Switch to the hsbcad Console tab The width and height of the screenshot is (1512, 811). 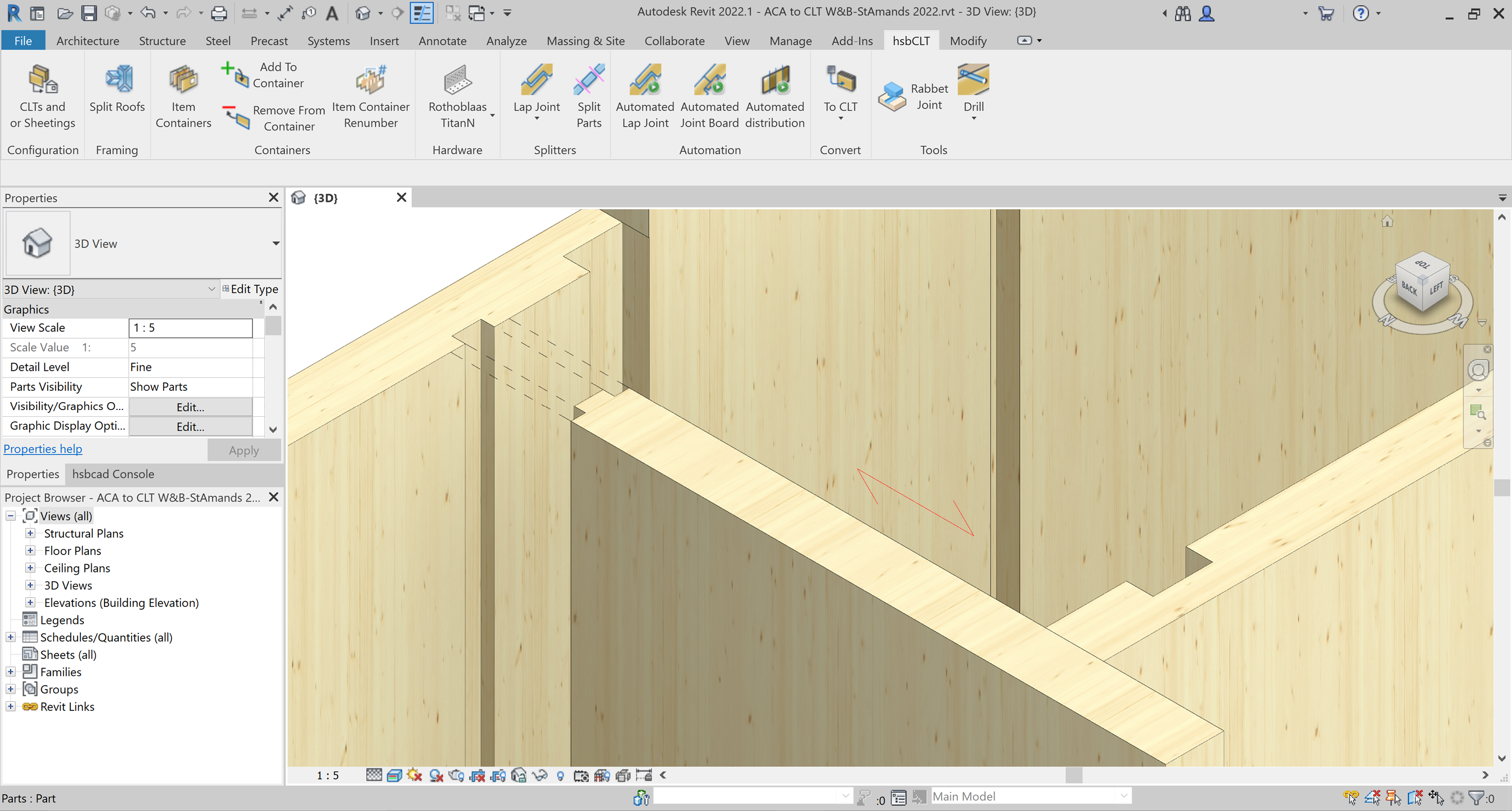[x=112, y=474]
